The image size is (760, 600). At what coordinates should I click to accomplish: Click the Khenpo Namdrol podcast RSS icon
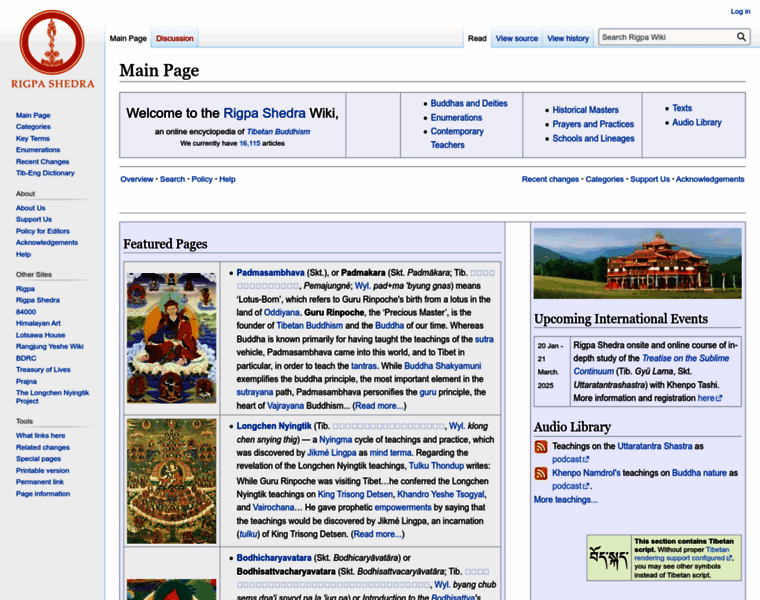pyautogui.click(x=540, y=473)
